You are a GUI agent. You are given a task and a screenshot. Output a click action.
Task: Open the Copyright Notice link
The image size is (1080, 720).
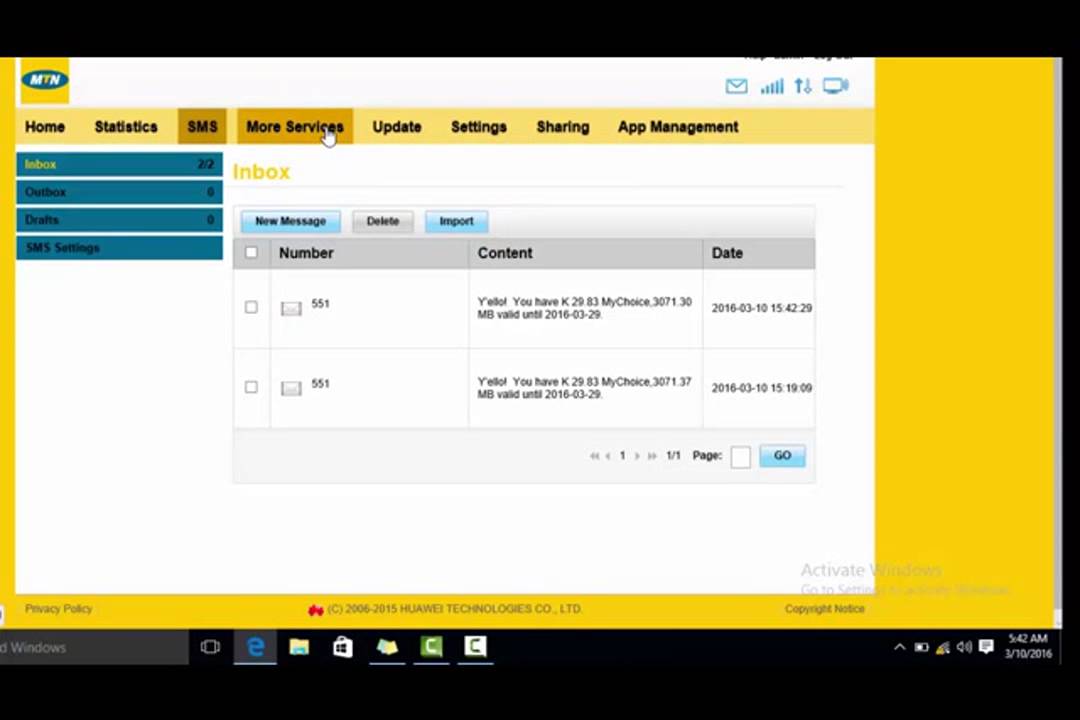point(824,609)
